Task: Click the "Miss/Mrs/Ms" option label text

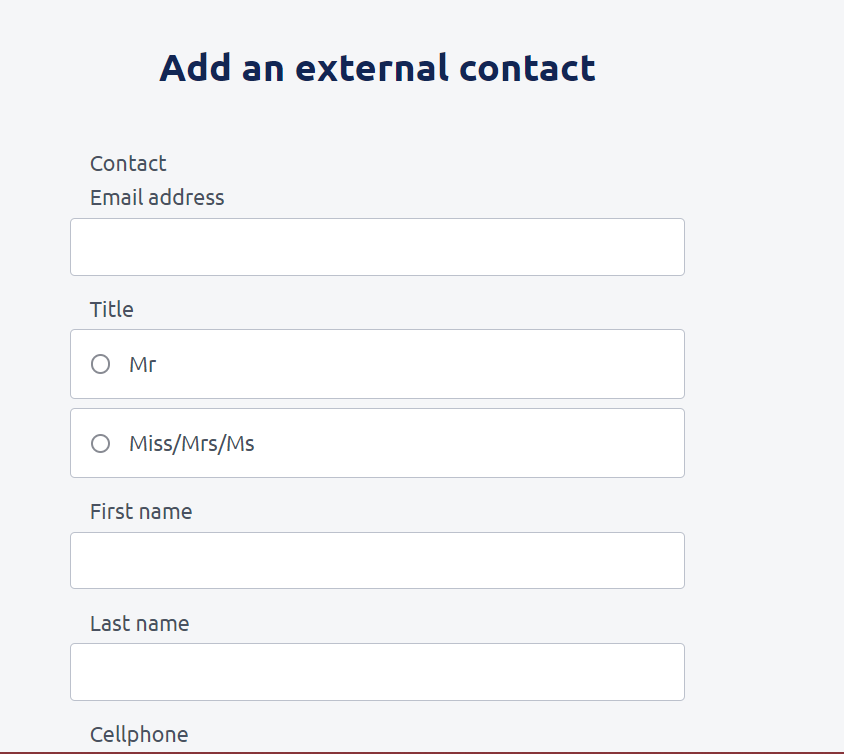Action: (x=192, y=443)
